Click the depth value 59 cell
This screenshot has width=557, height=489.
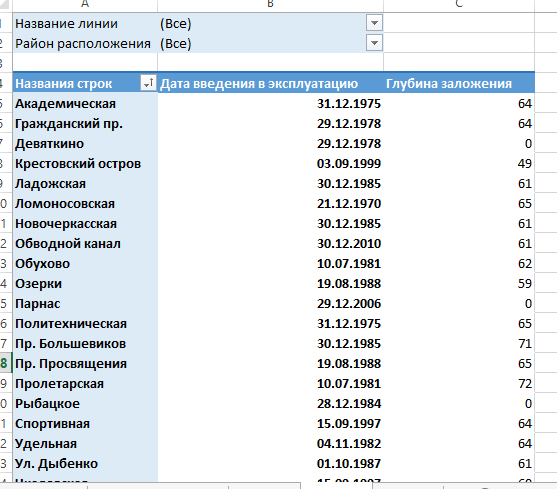[x=459, y=284]
